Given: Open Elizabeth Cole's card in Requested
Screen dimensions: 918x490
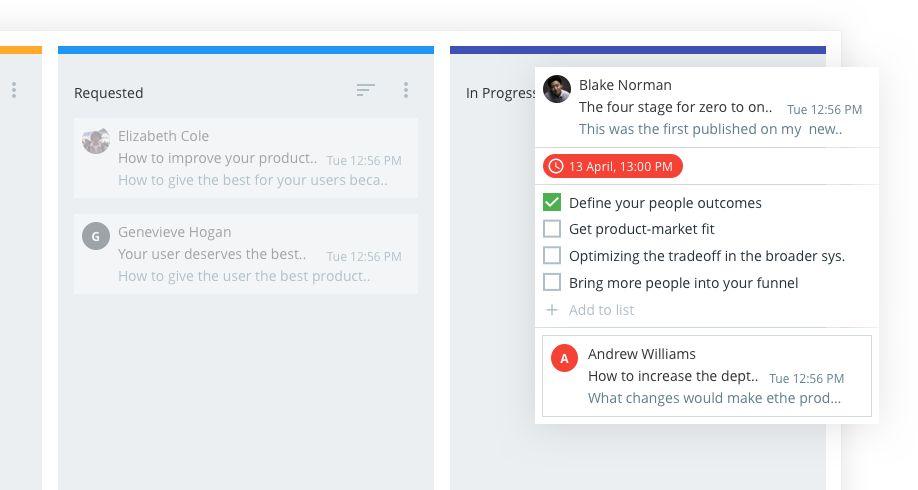Looking at the screenshot, I should (x=246, y=158).
